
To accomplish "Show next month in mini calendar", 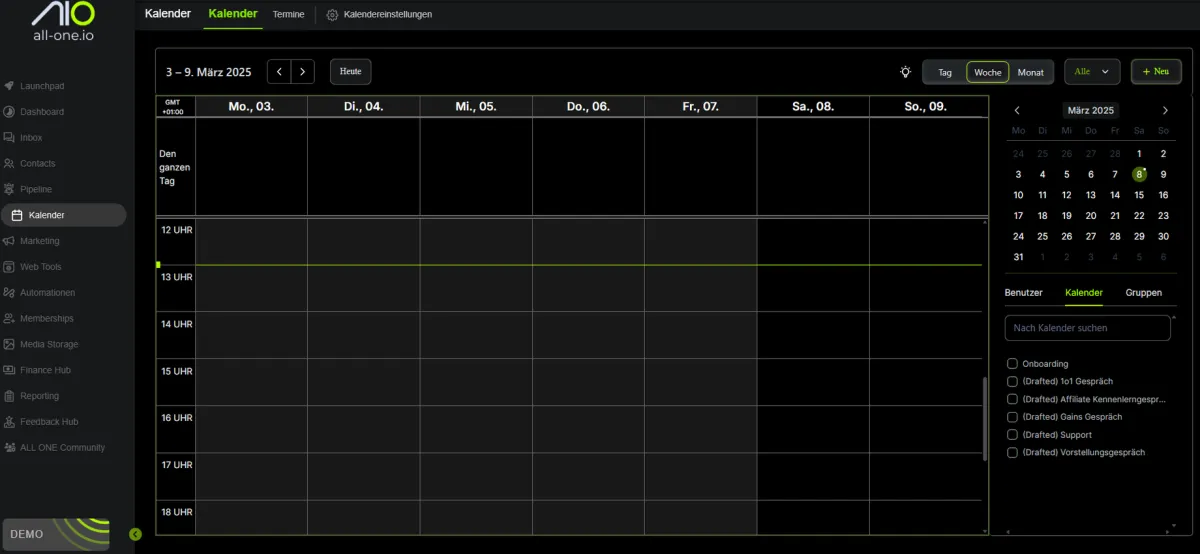I will tap(1165, 111).
